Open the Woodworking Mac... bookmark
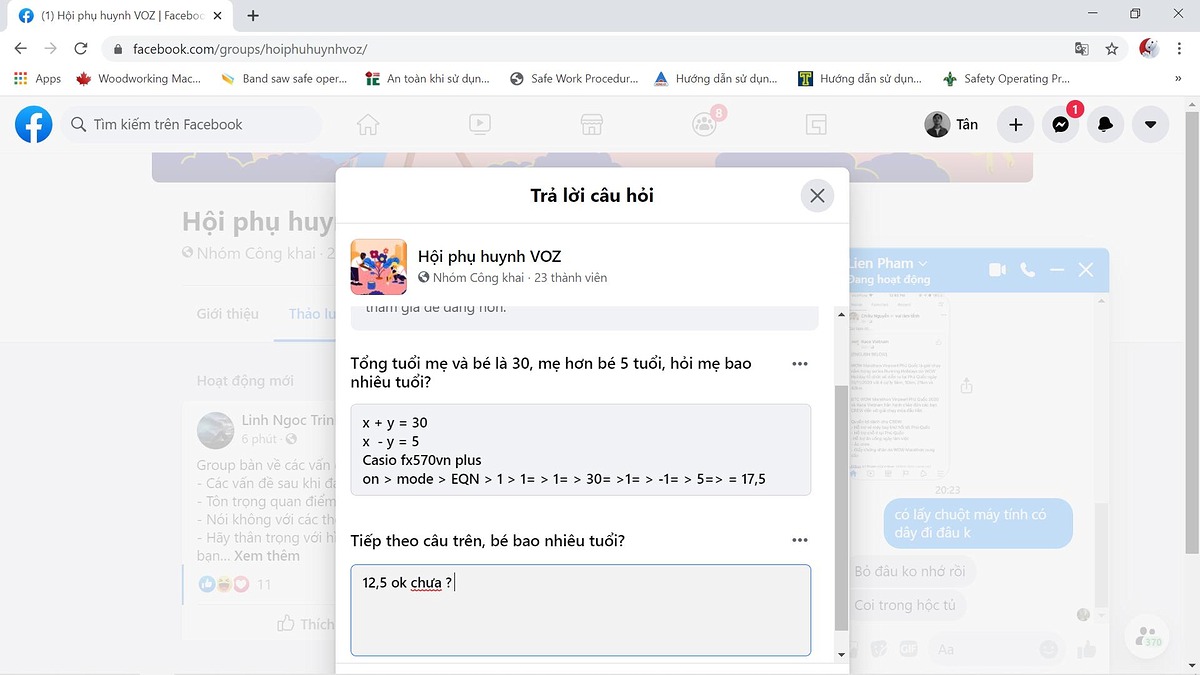 coord(139,78)
